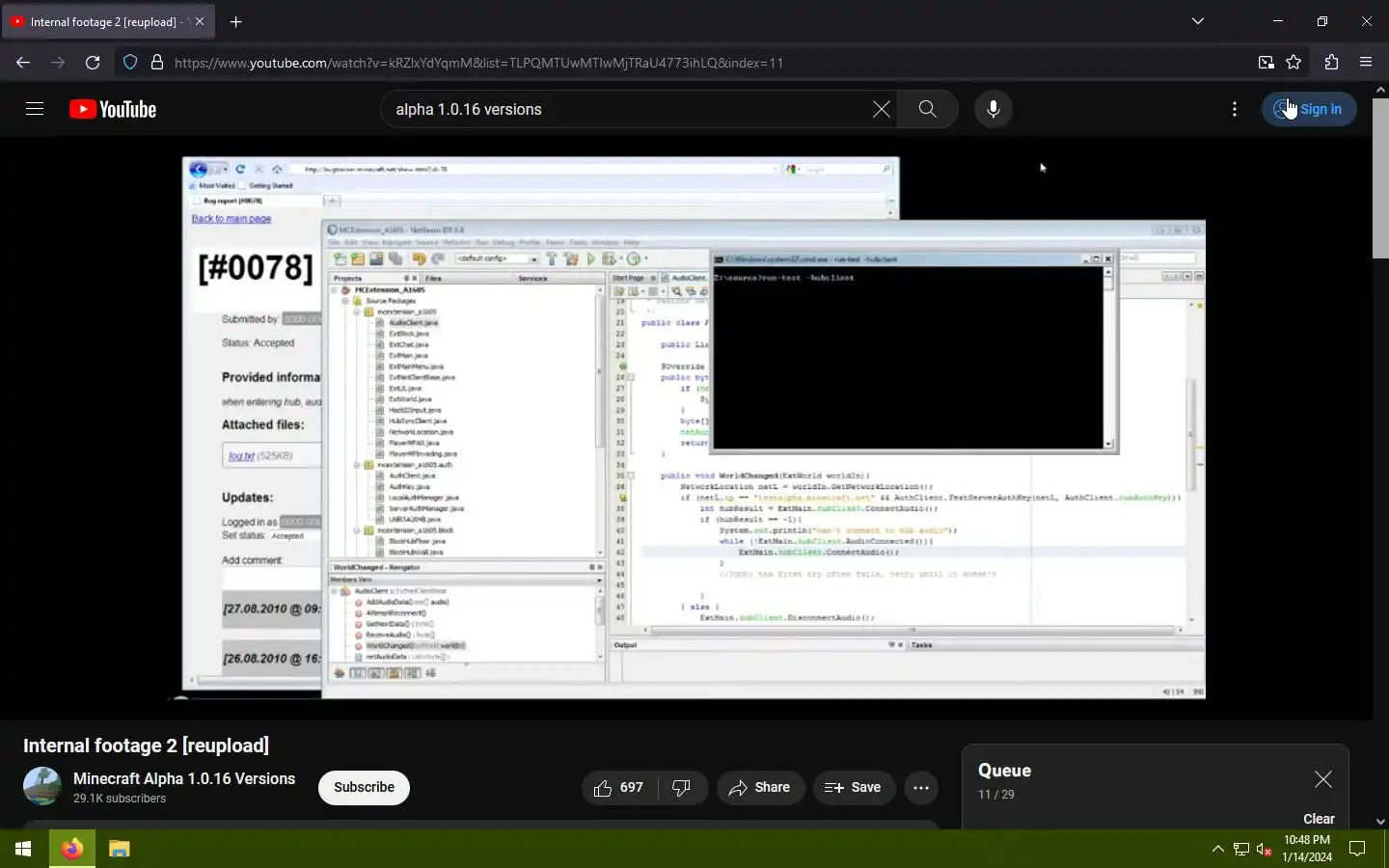The image size is (1389, 868).
Task: Clear the queue list
Action: click(x=1319, y=819)
